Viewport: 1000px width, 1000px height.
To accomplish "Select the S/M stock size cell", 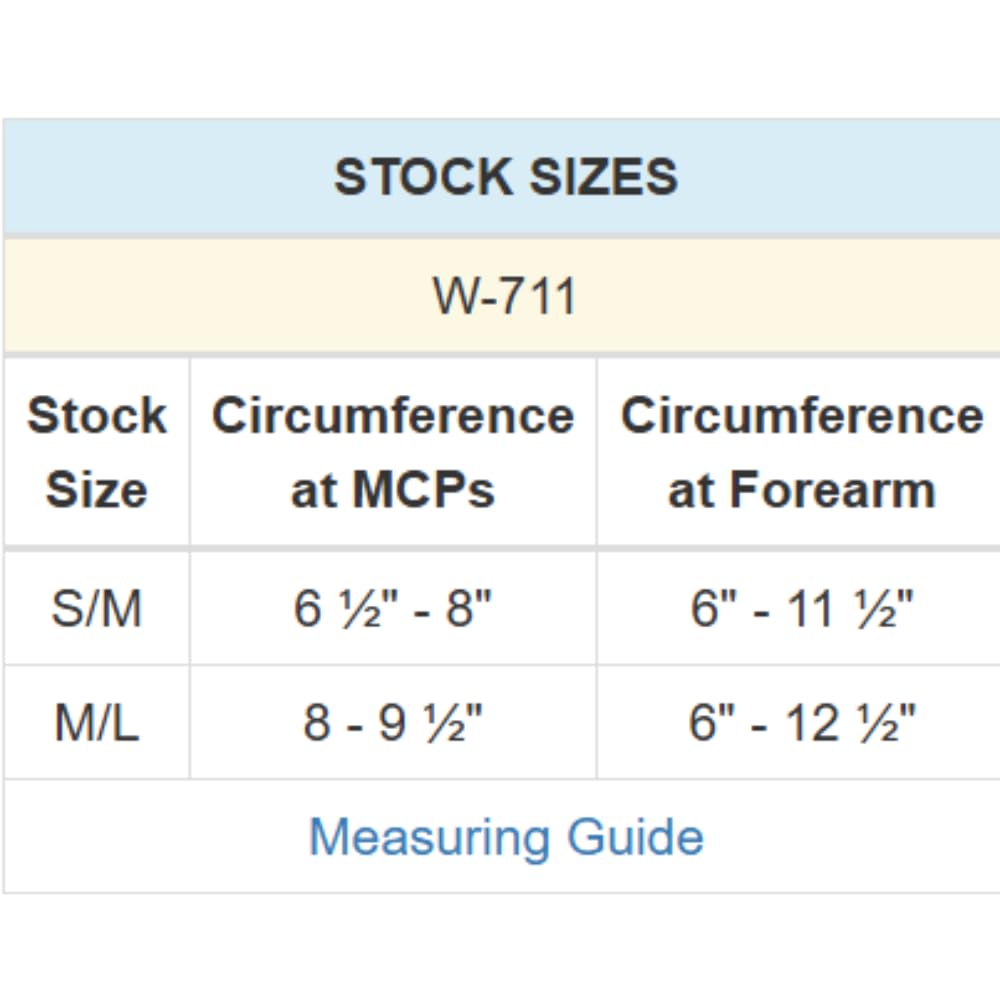I will (x=96, y=608).
